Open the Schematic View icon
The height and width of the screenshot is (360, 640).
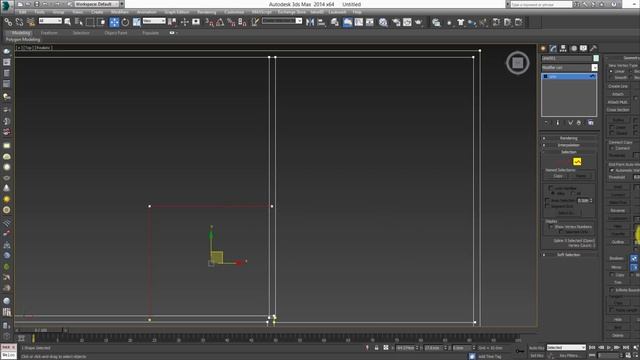pos(370,22)
